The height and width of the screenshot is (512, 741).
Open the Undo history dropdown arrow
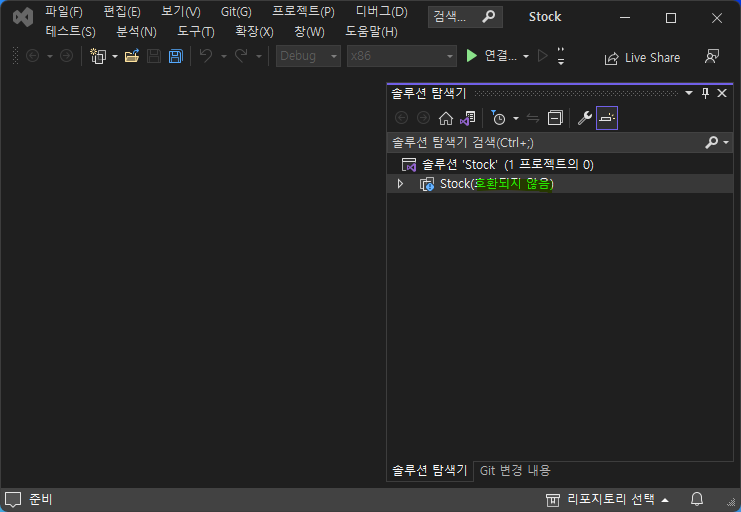click(x=224, y=57)
